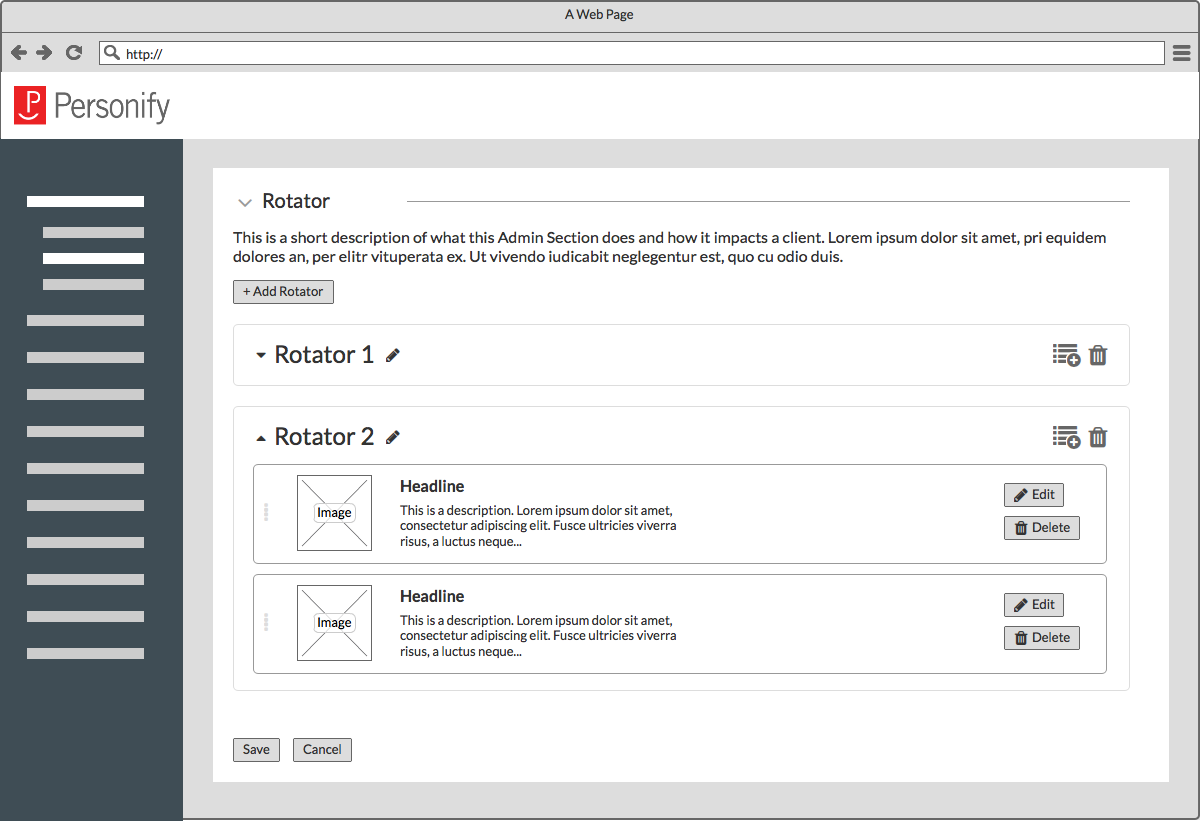This screenshot has width=1200, height=821.
Task: Open the second Headline image thumbnail
Action: (x=334, y=623)
